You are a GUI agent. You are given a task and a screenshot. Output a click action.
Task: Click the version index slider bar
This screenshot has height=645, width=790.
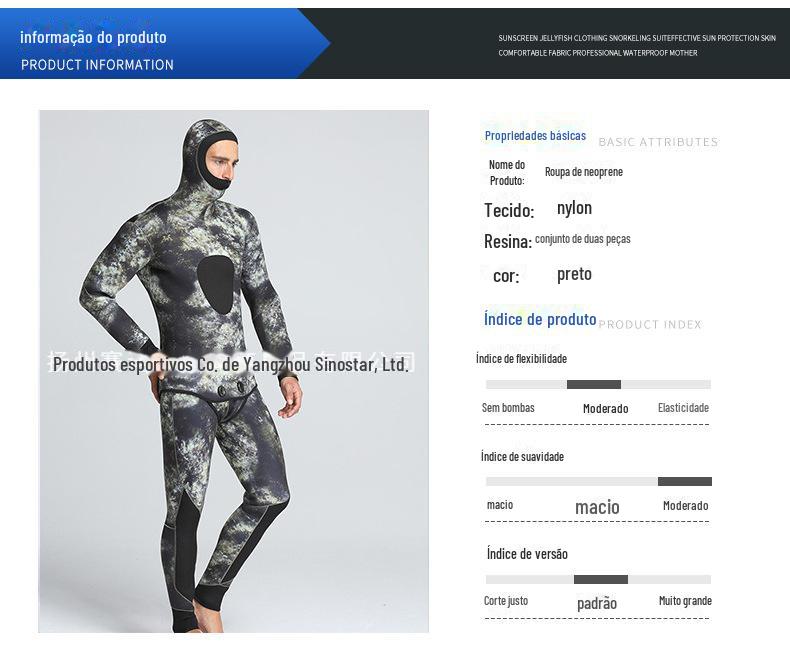(598, 579)
